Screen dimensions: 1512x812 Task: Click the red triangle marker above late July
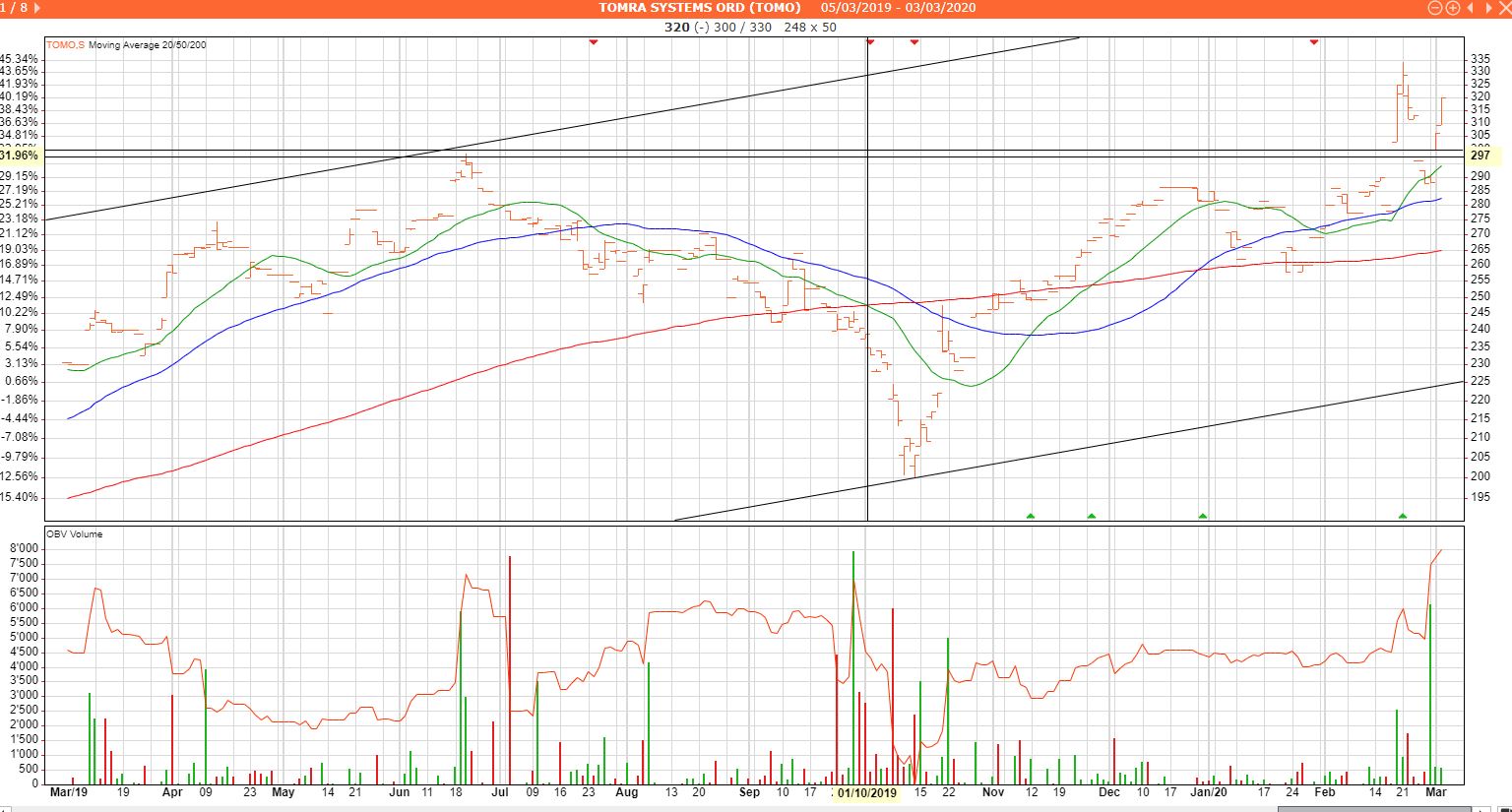click(x=593, y=42)
